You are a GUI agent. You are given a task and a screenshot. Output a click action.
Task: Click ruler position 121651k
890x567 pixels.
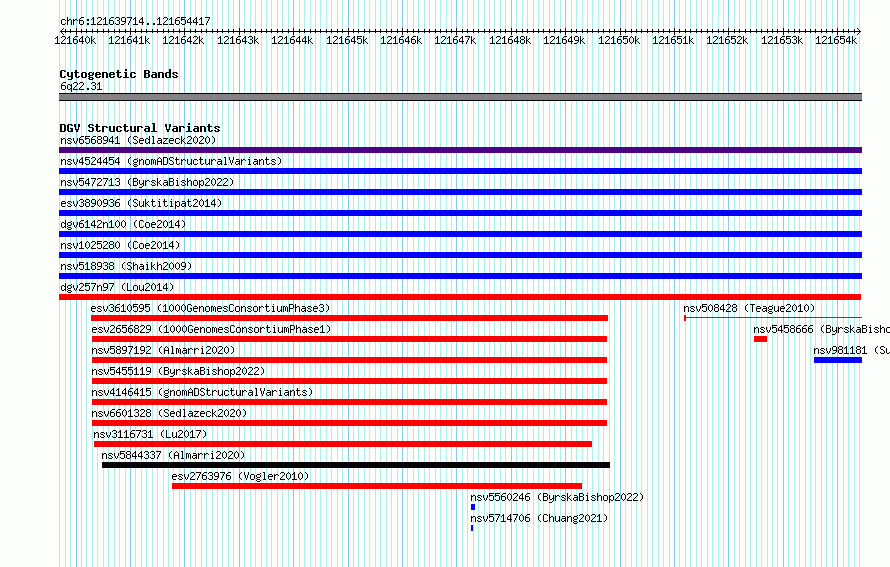pyautogui.click(x=673, y=40)
